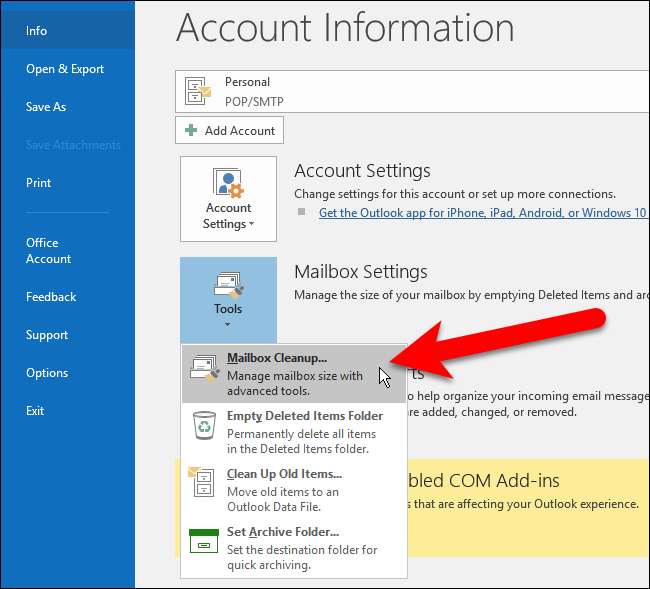Collapse the Tools dropdown arrow
The image size is (650, 589).
coord(228,324)
